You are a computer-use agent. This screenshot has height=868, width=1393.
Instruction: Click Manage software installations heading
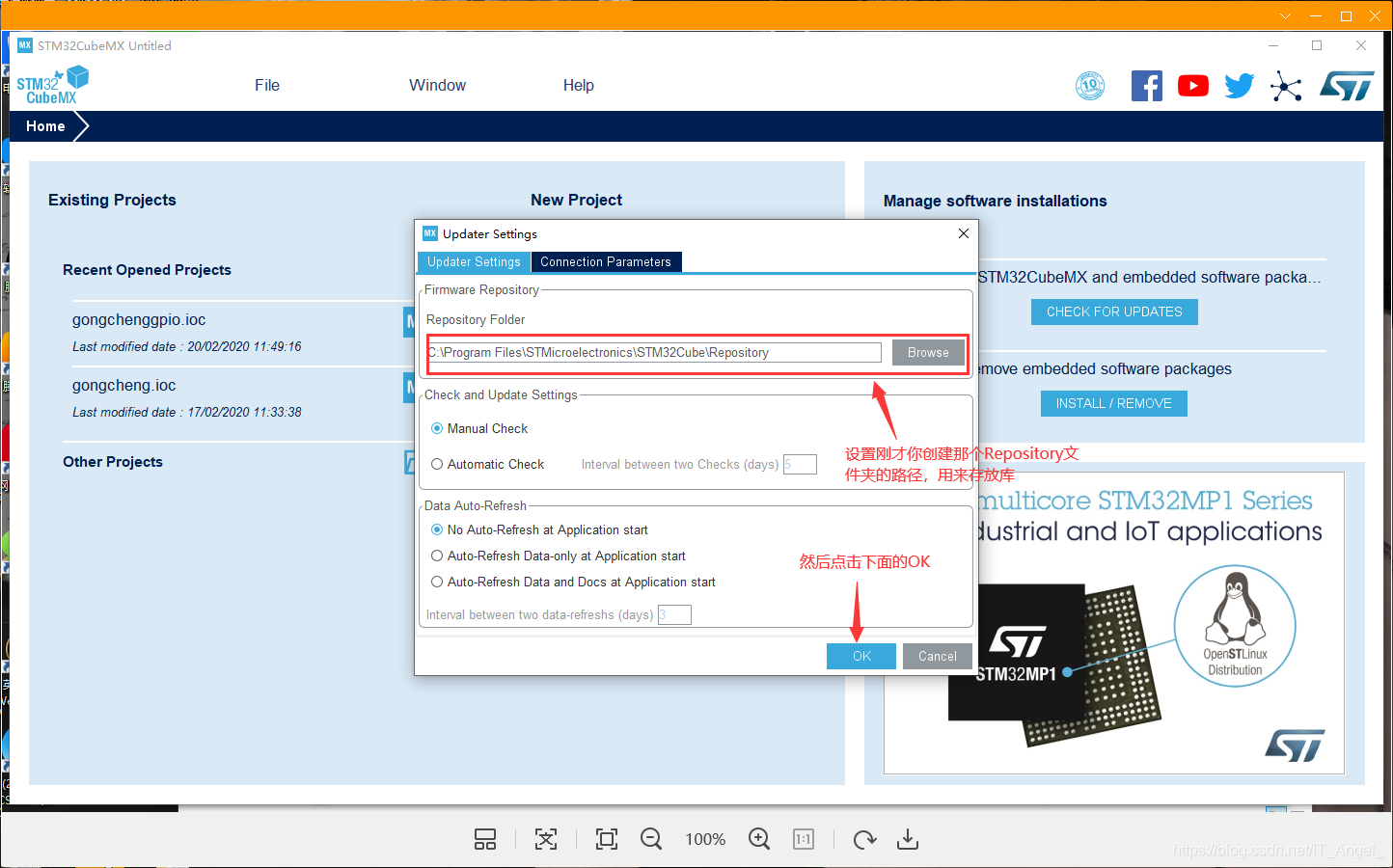tap(995, 201)
